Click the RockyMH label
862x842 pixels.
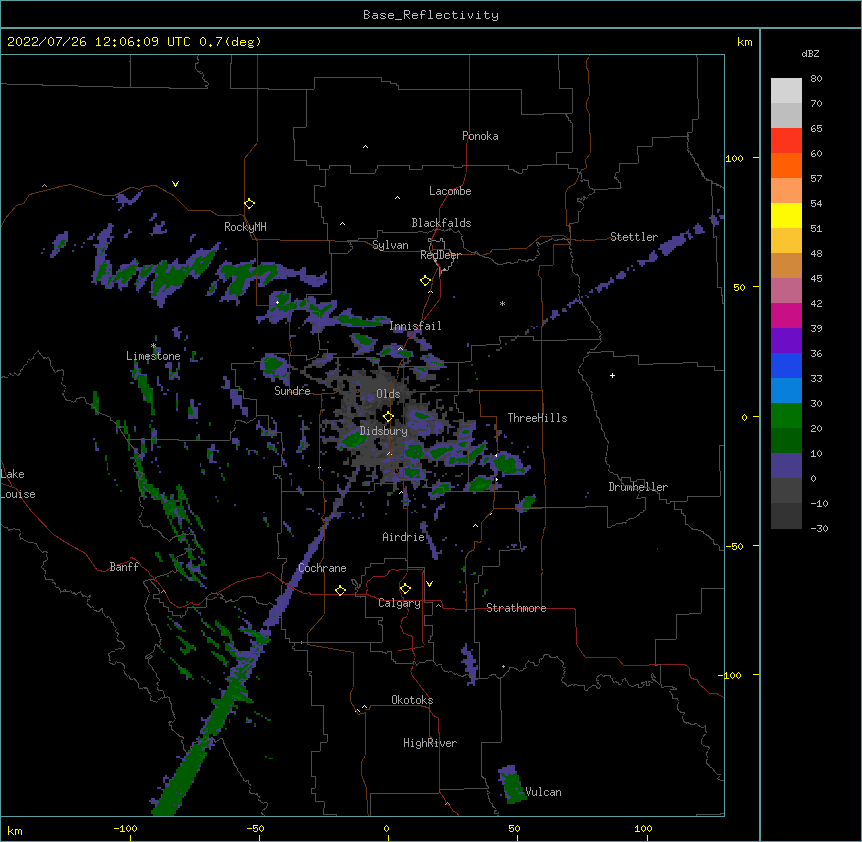tap(245, 227)
